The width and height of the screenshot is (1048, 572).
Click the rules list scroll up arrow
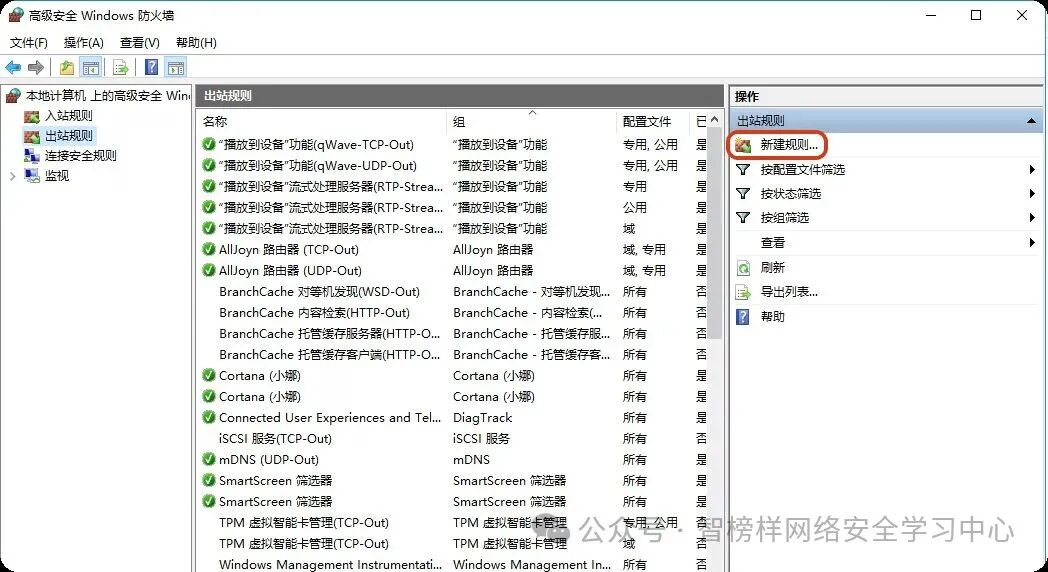tap(714, 120)
